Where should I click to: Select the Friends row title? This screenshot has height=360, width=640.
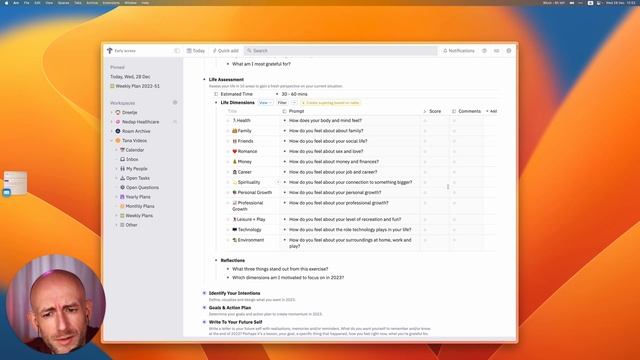[x=245, y=141]
